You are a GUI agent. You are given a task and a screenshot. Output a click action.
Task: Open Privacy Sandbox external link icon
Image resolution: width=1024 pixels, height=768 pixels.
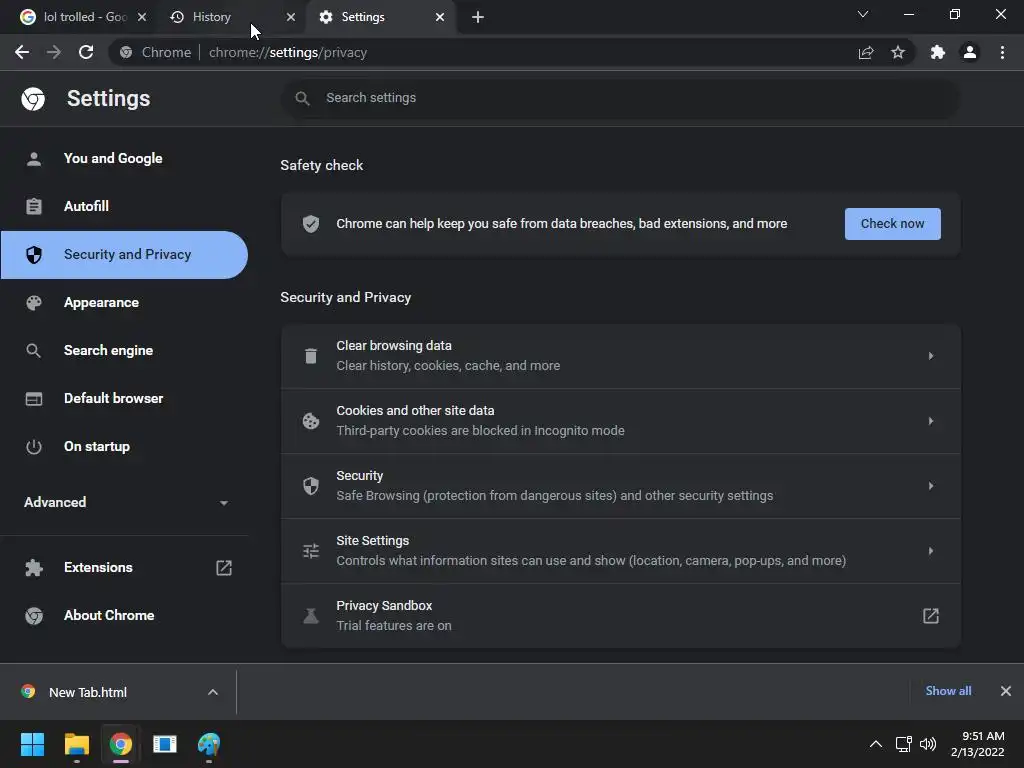pyautogui.click(x=931, y=616)
